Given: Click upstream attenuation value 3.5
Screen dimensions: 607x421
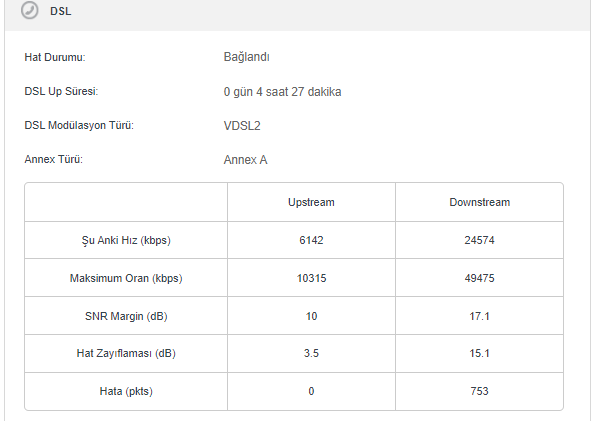Looking at the screenshot, I should point(311,353).
